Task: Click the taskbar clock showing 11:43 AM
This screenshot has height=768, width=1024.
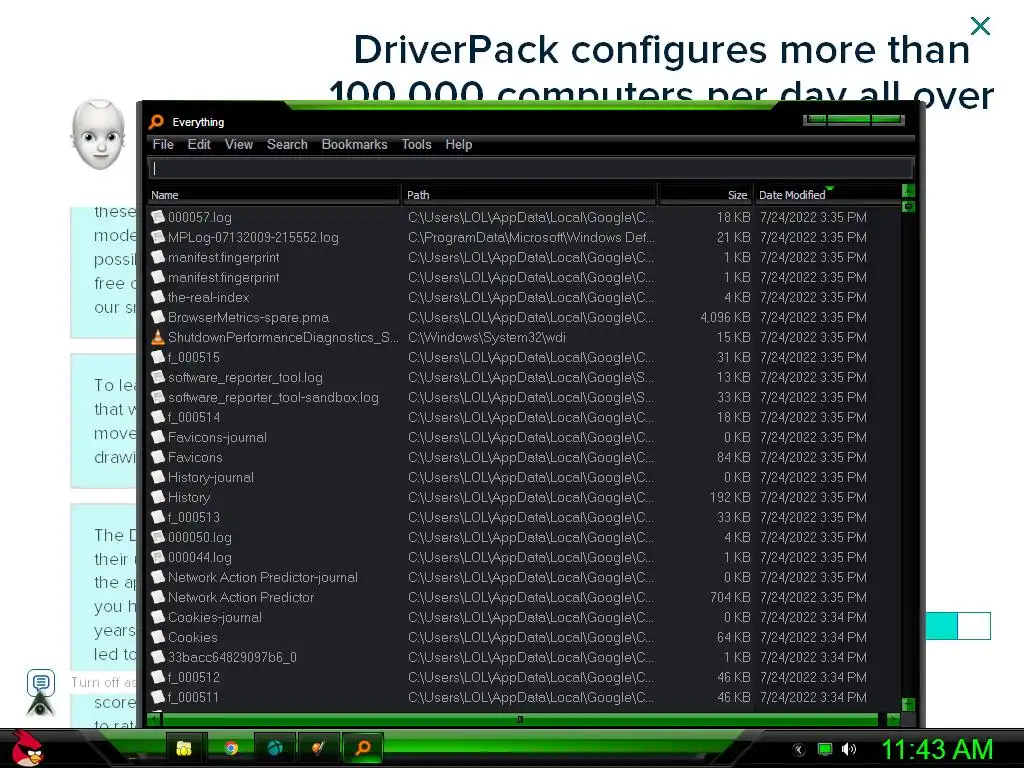Action: point(937,749)
